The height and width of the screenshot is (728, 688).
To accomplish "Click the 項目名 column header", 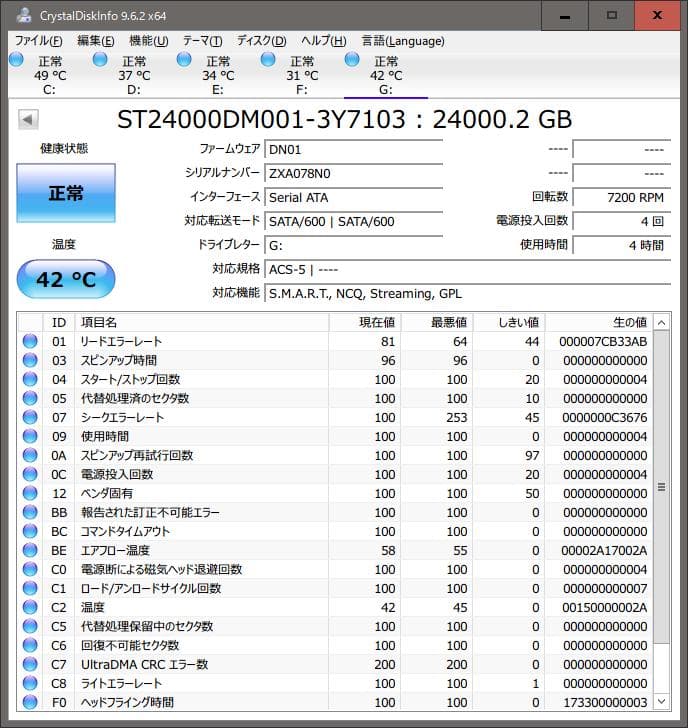I will (202, 322).
